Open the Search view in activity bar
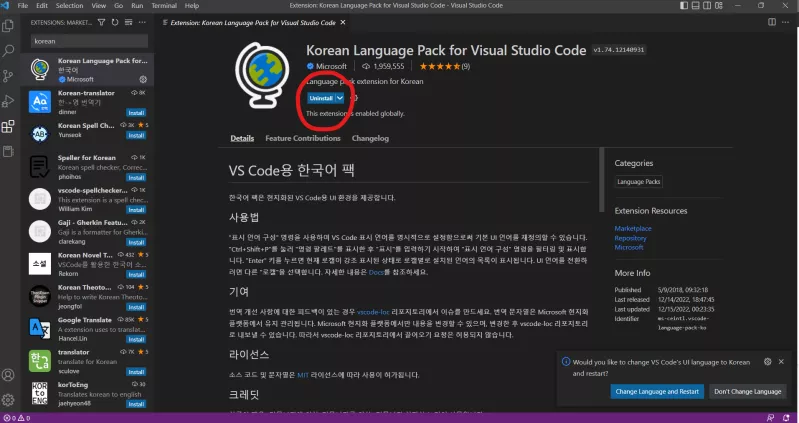This screenshot has width=799, height=423. [x=8, y=50]
